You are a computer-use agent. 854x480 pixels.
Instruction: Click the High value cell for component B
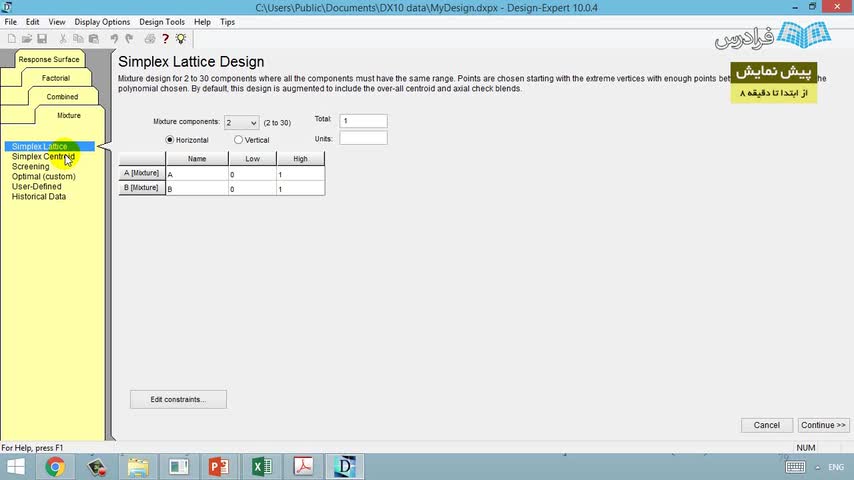[x=301, y=189]
